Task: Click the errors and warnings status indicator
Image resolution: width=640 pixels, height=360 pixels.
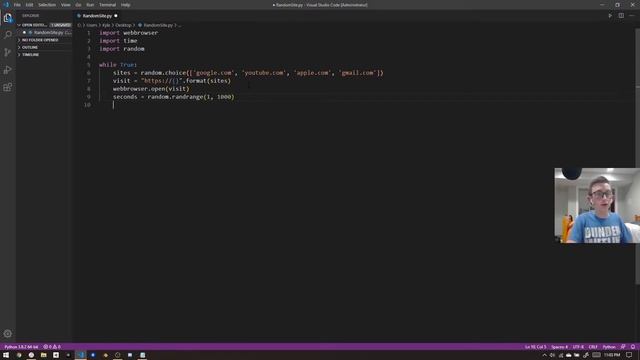Action: 52,347
